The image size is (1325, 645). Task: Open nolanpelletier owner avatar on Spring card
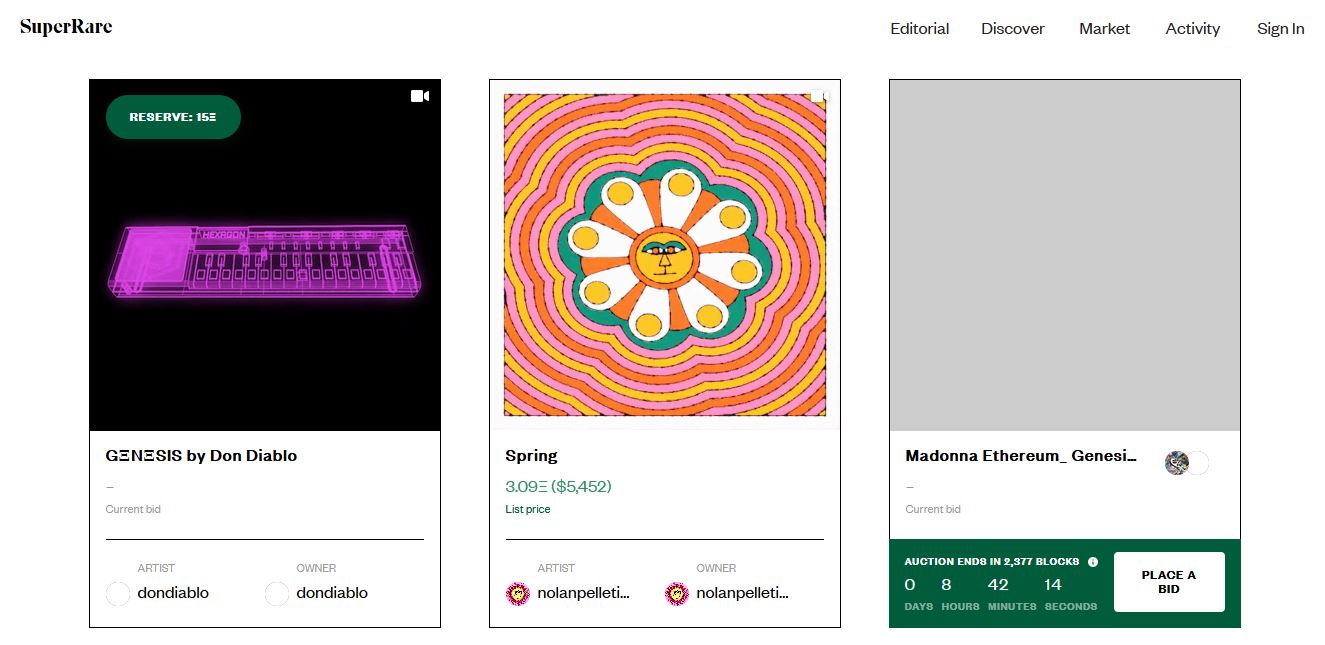[x=677, y=594]
